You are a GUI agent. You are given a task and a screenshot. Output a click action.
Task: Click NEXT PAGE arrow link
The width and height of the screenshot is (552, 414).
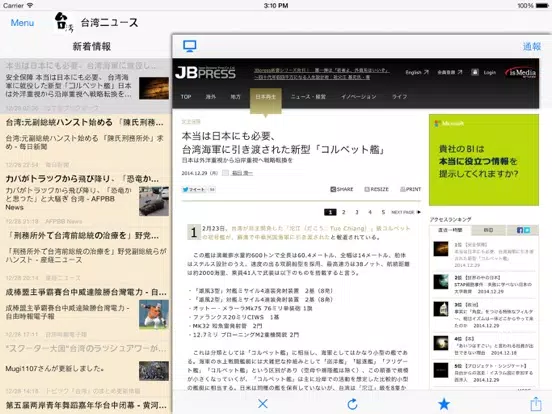click(x=406, y=212)
